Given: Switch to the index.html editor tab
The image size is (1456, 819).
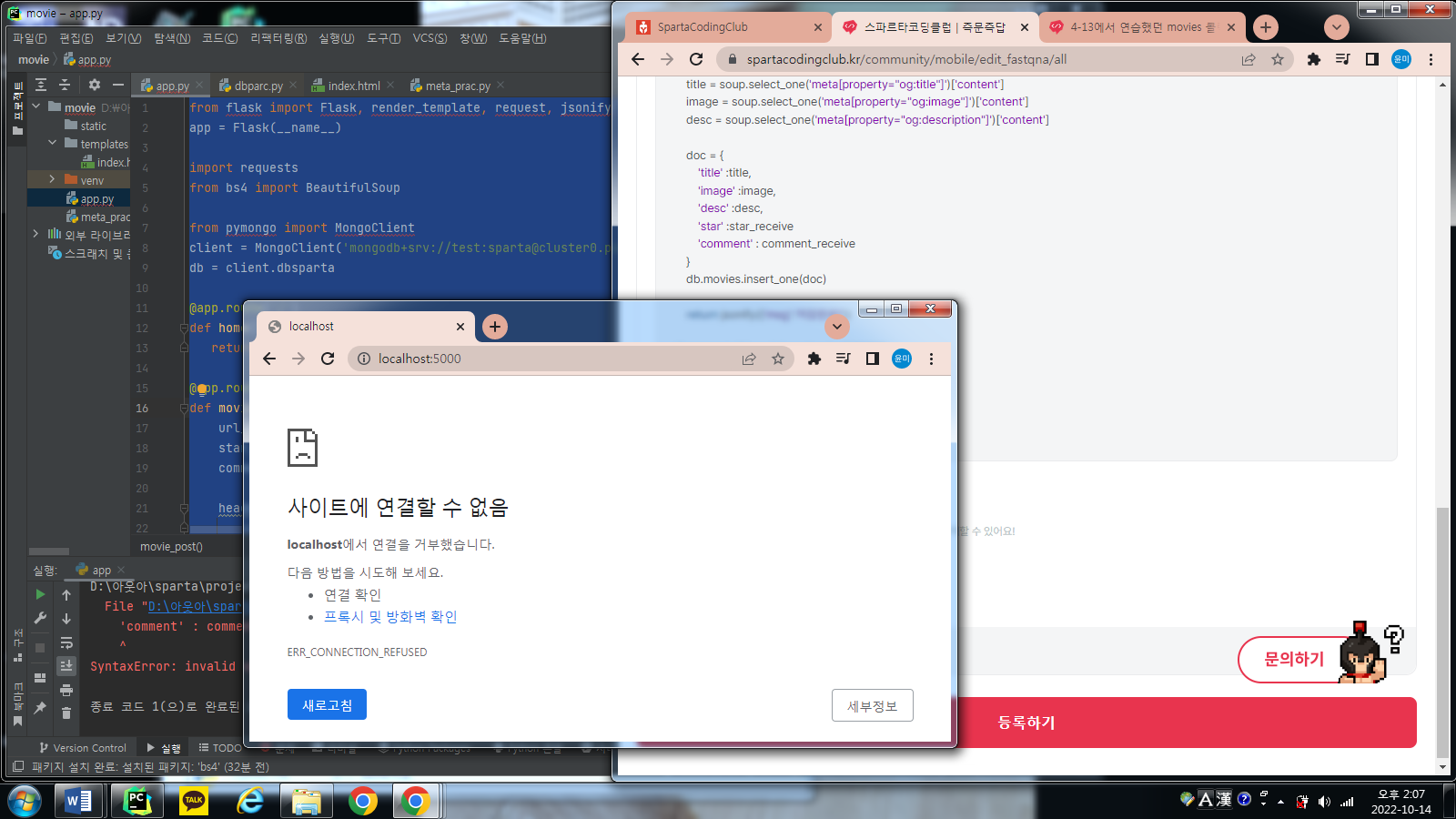Looking at the screenshot, I should click(354, 86).
